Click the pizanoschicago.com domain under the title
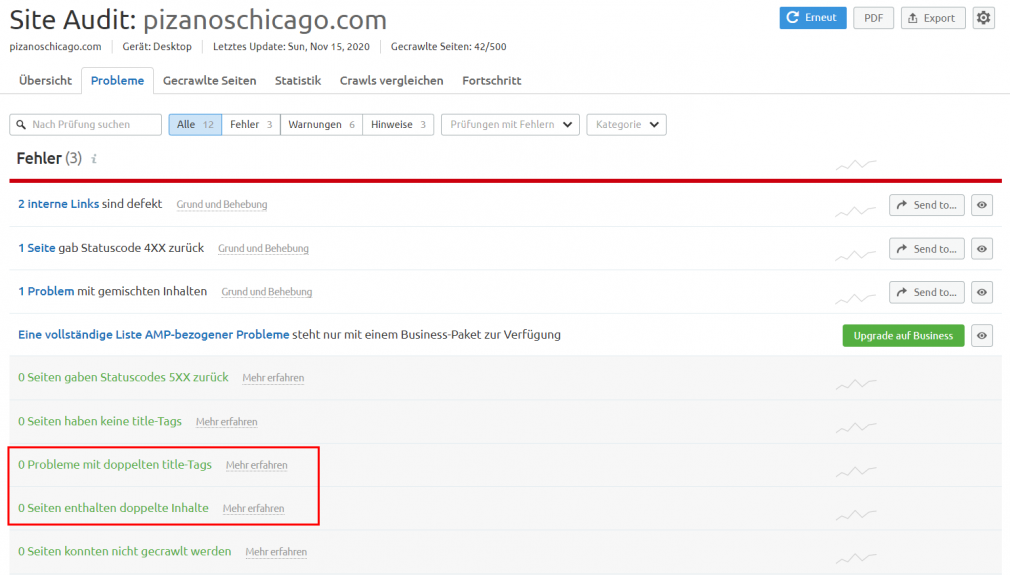The image size is (1010, 575). (x=55, y=46)
